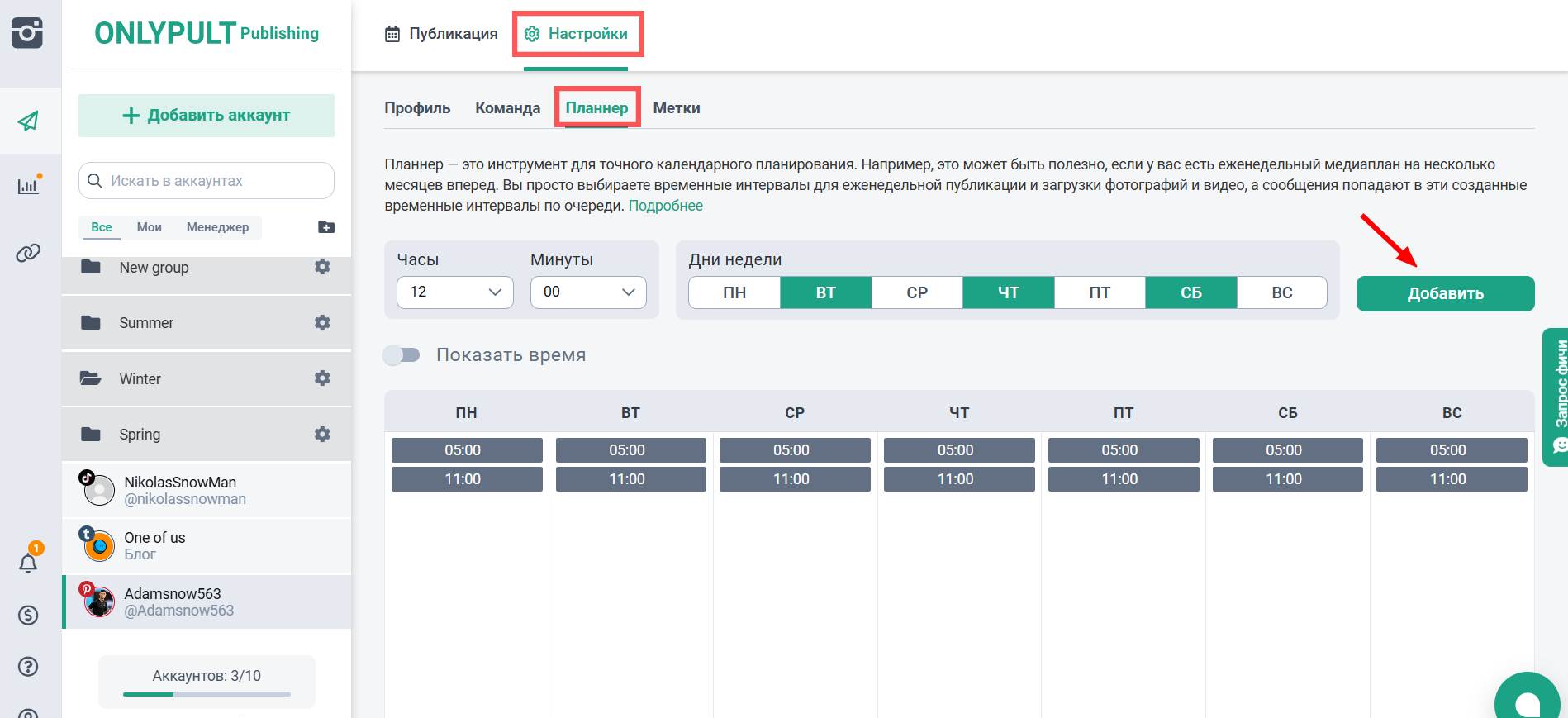Open the dollar billing icon
This screenshot has width=1568, height=718.
[x=28, y=615]
